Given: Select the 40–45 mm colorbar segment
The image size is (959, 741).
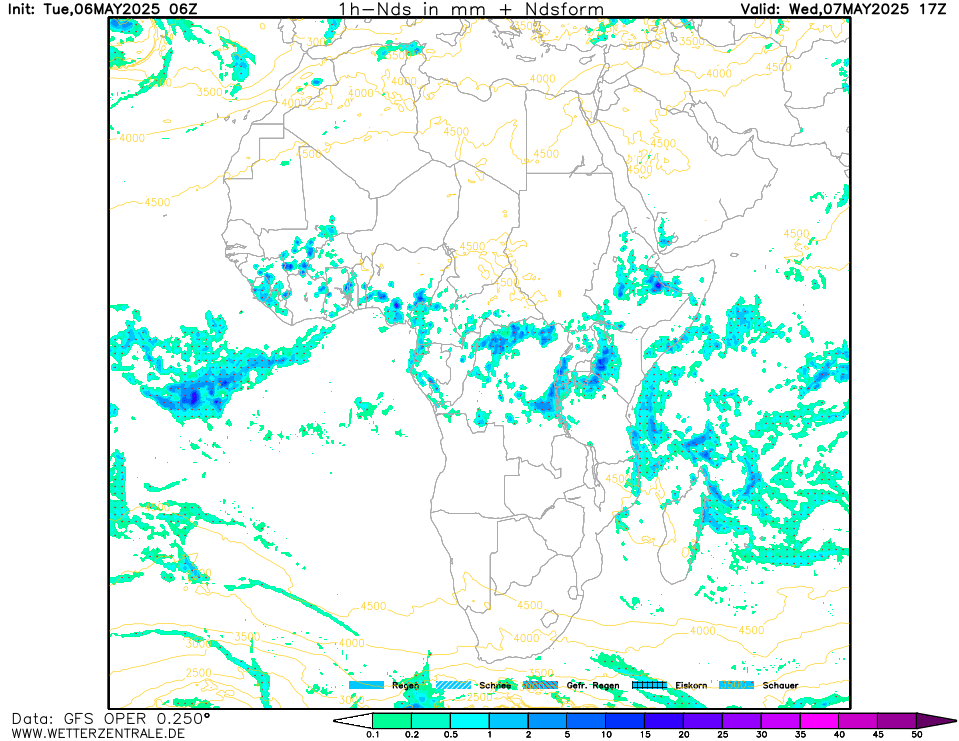Looking at the screenshot, I should (x=858, y=720).
